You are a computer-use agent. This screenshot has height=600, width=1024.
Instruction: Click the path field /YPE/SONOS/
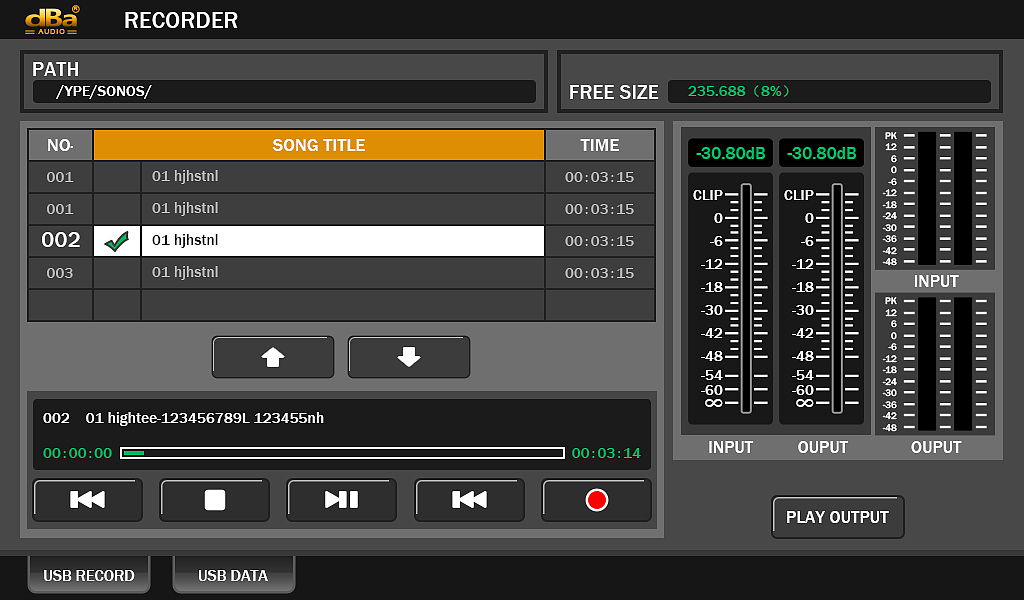click(285, 91)
